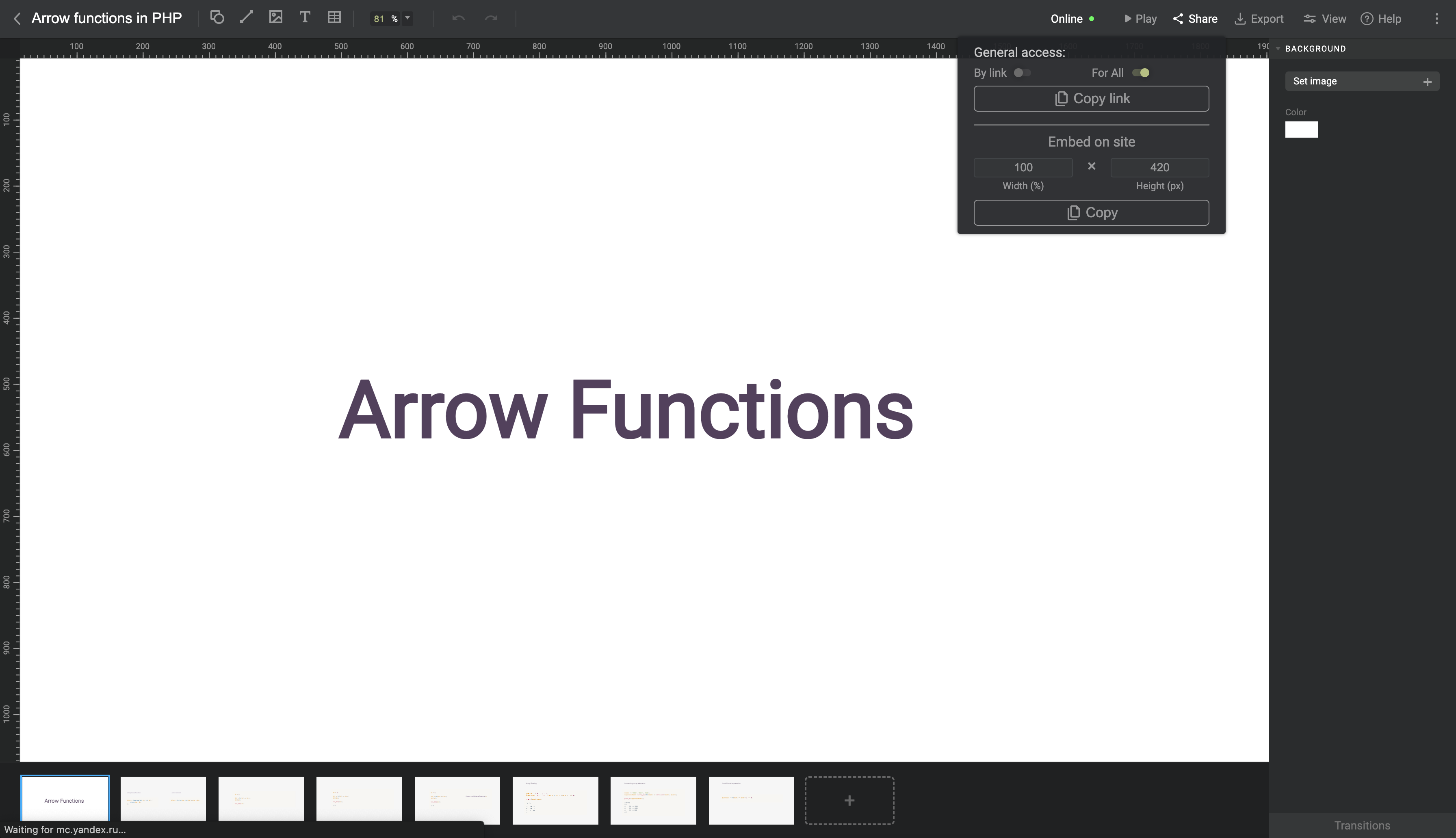
Task: Add a new slide with plus placeholder
Action: [x=849, y=800]
